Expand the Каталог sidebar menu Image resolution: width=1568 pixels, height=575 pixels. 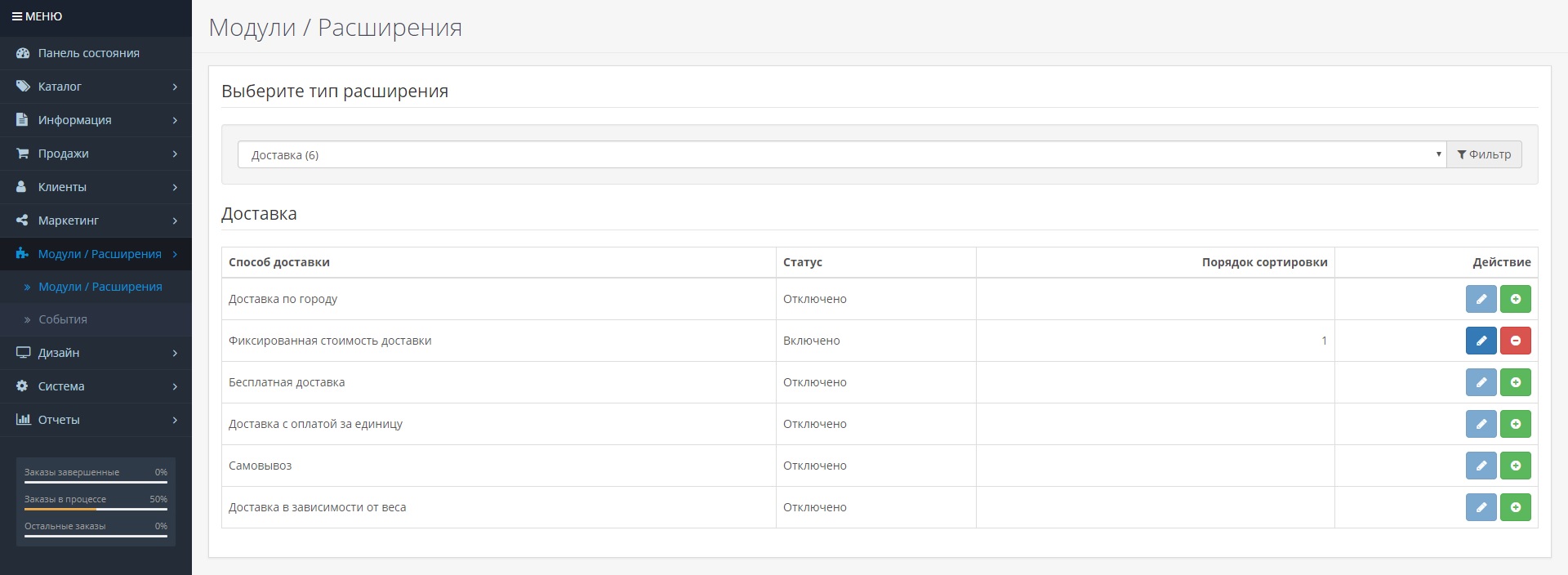click(x=96, y=87)
